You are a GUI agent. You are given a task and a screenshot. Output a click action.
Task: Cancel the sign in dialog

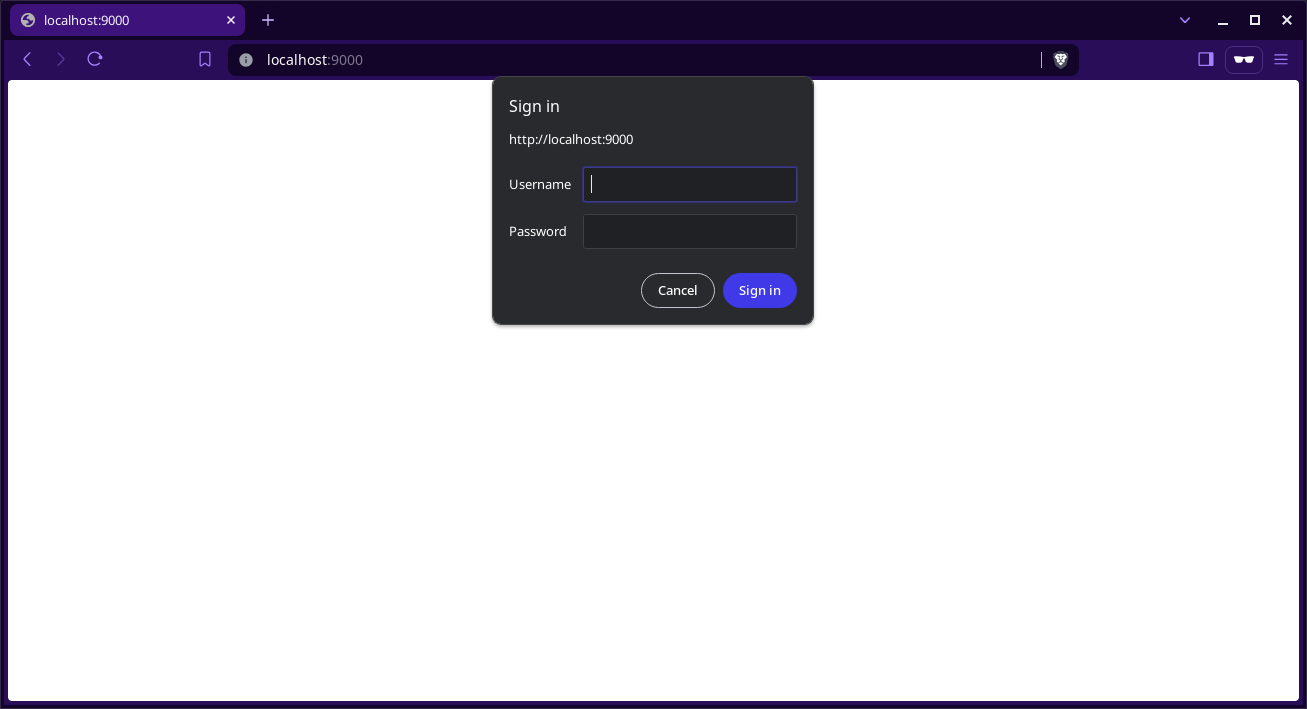[677, 290]
